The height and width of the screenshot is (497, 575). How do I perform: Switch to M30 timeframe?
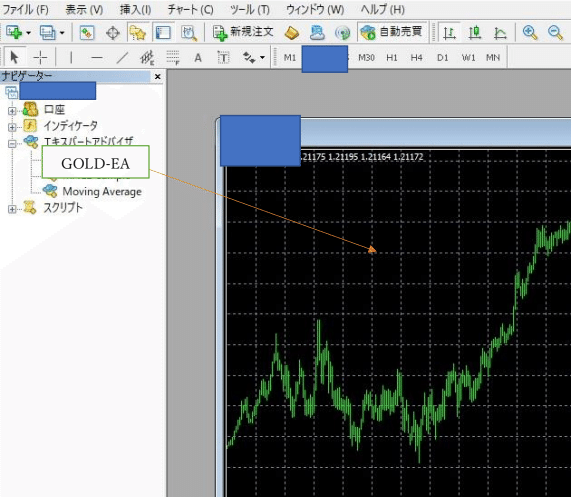[x=366, y=58]
